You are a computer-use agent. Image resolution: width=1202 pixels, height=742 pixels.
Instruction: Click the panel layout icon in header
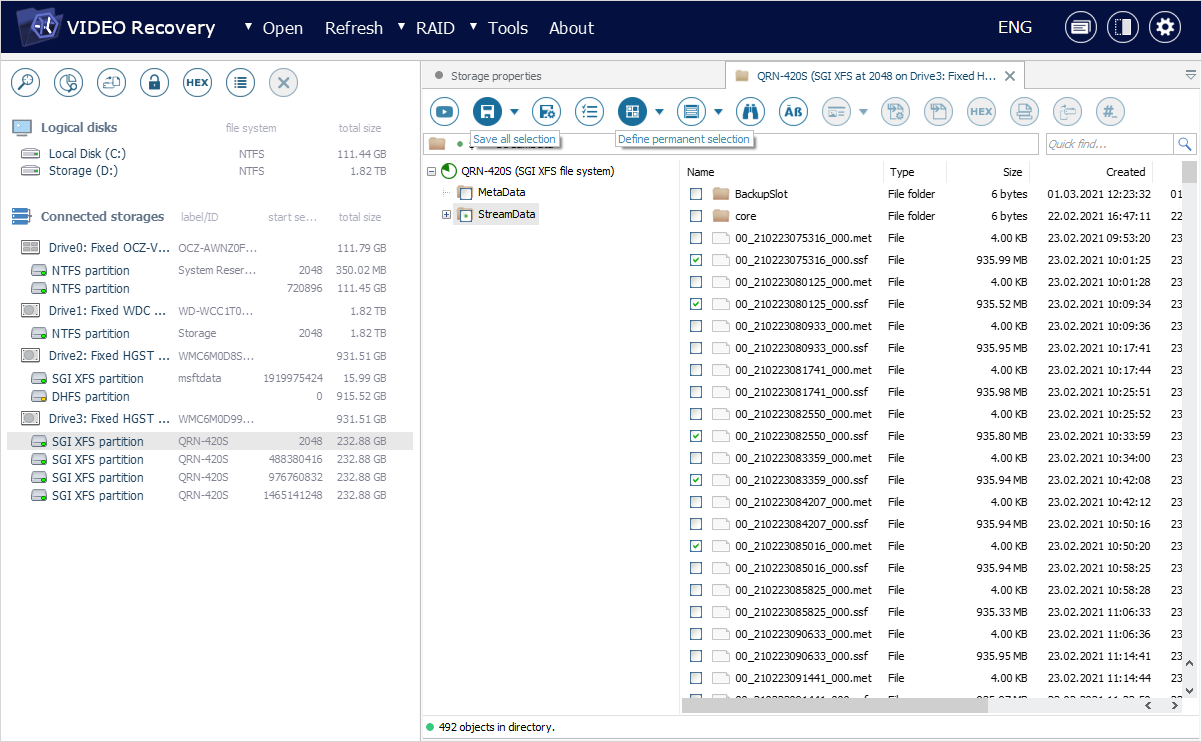point(1123,27)
